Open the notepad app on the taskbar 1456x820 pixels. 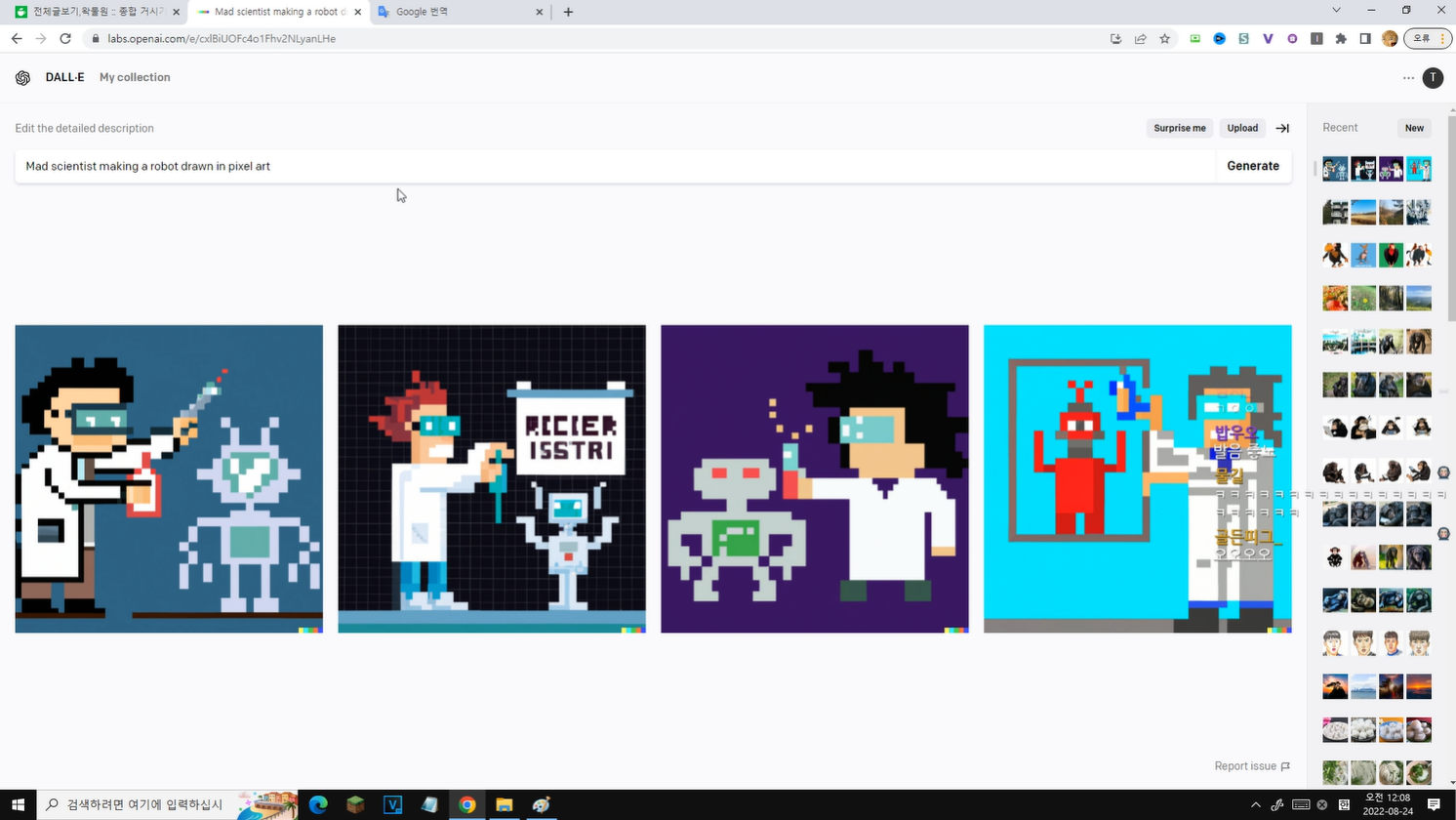click(x=429, y=805)
